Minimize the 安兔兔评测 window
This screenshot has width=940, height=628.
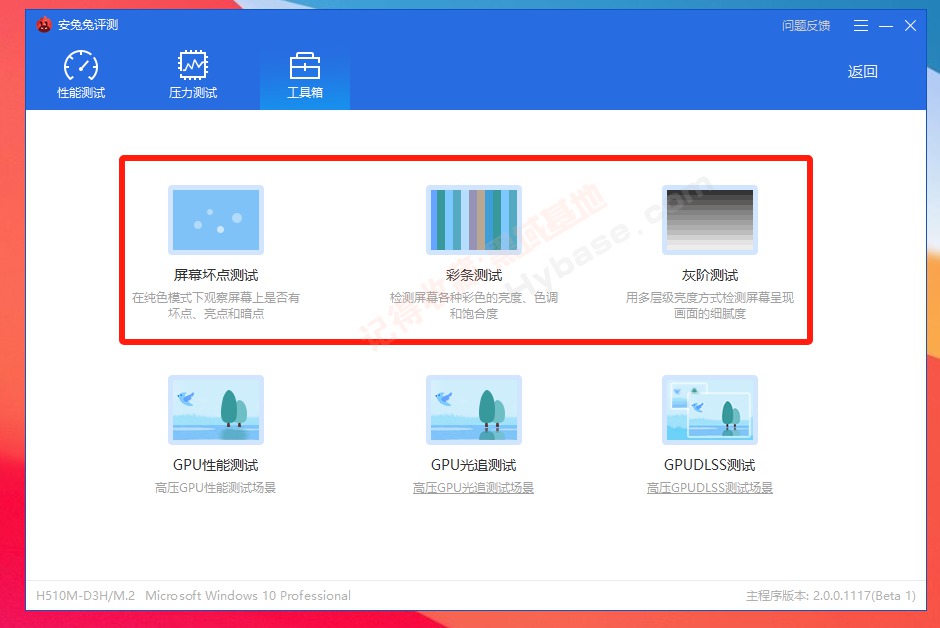click(886, 26)
